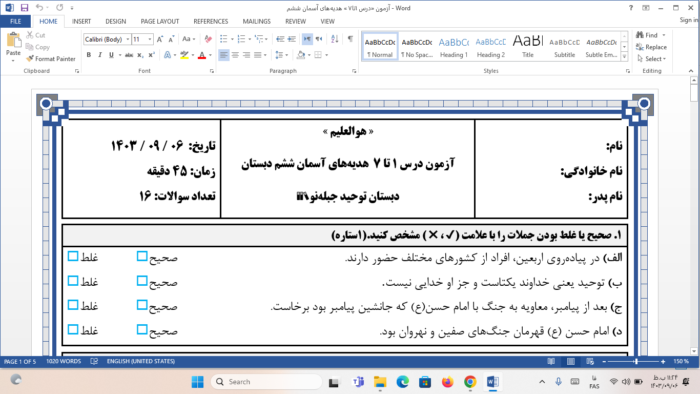
Task: Switch to the REFERENCES tab
Action: 211,21
